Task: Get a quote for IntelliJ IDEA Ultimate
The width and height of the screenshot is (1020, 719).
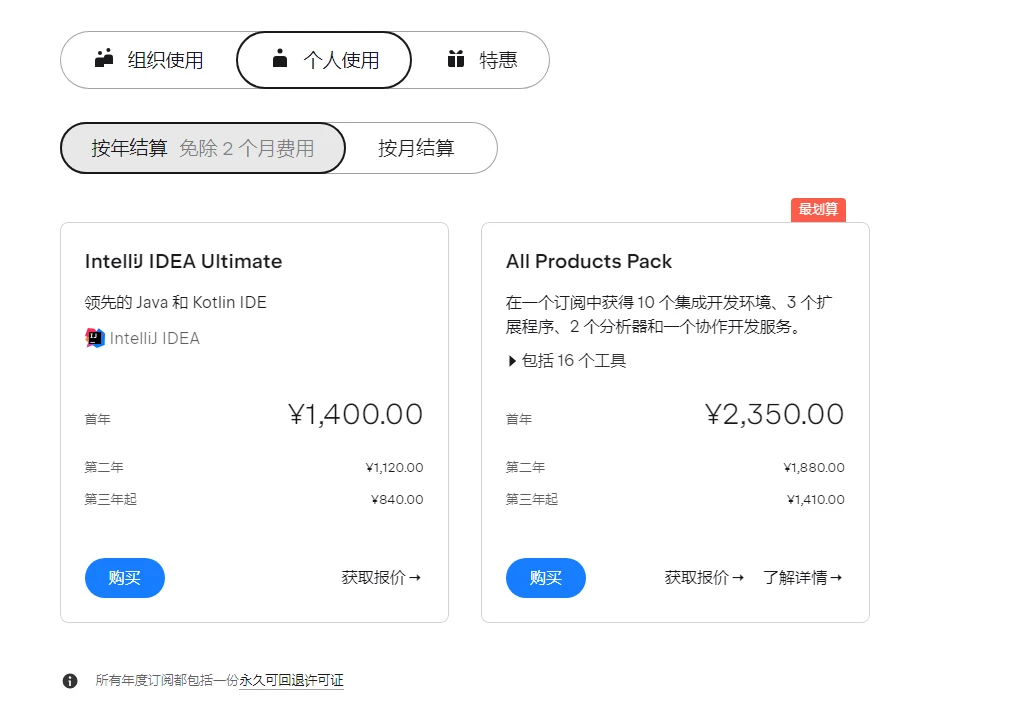Action: tap(381, 577)
